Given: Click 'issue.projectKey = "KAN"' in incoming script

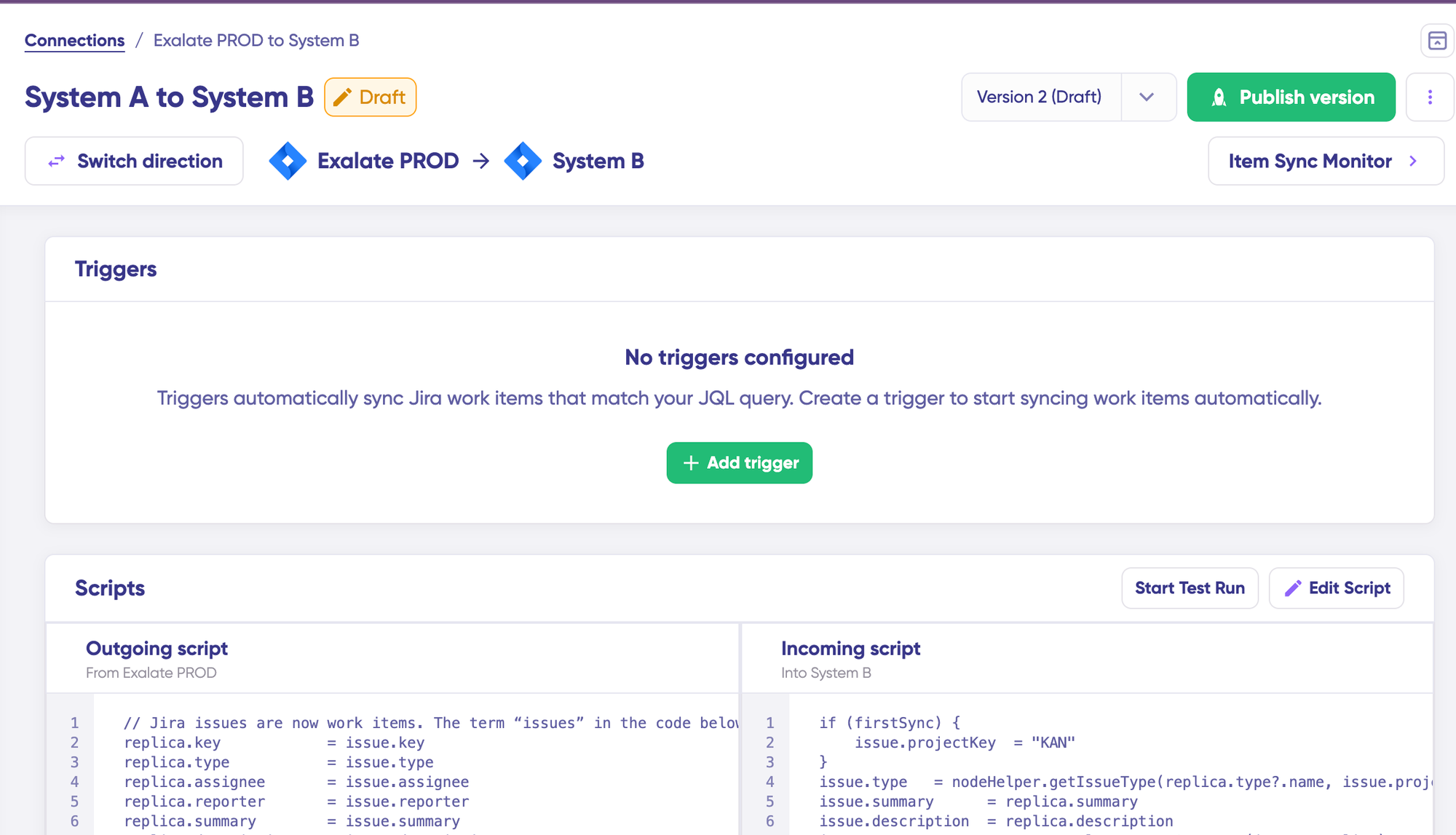Looking at the screenshot, I should pyautogui.click(x=965, y=743).
